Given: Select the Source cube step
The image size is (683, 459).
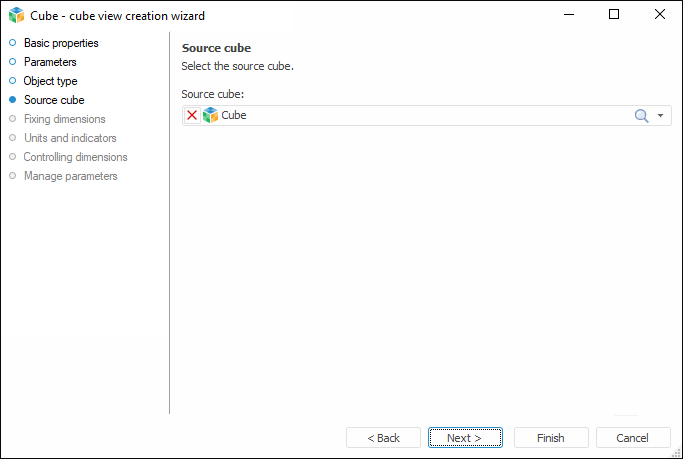Looking at the screenshot, I should click(x=54, y=100).
